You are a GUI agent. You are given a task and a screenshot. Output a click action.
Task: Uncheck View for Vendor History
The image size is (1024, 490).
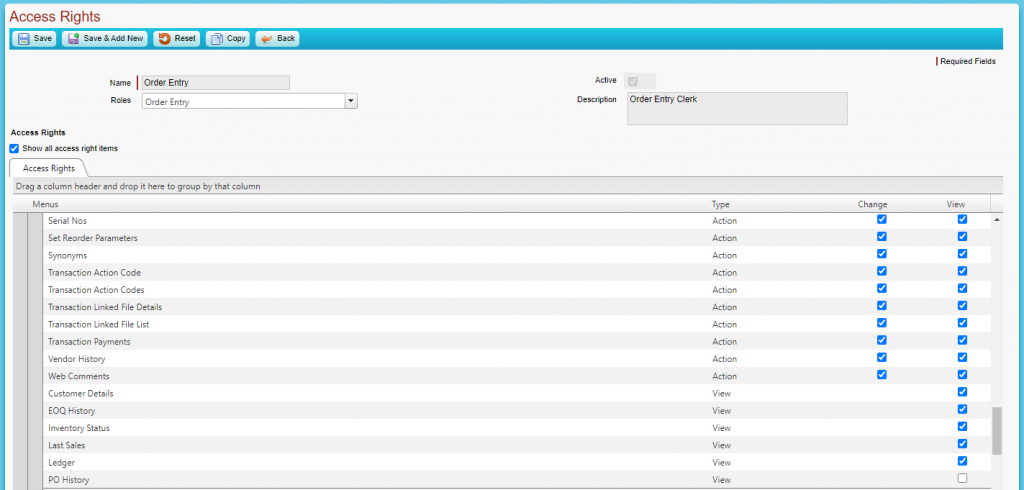pyautogui.click(x=962, y=357)
